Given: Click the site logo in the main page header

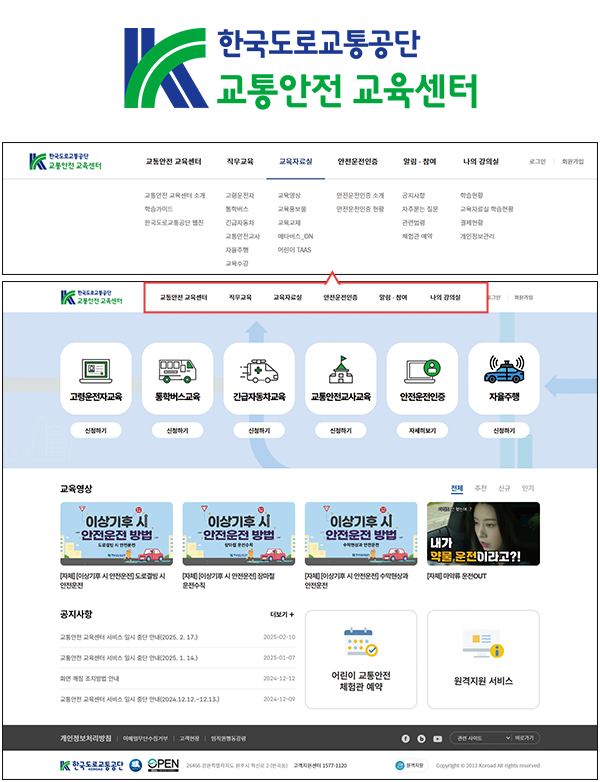Looking at the screenshot, I should [x=91, y=297].
